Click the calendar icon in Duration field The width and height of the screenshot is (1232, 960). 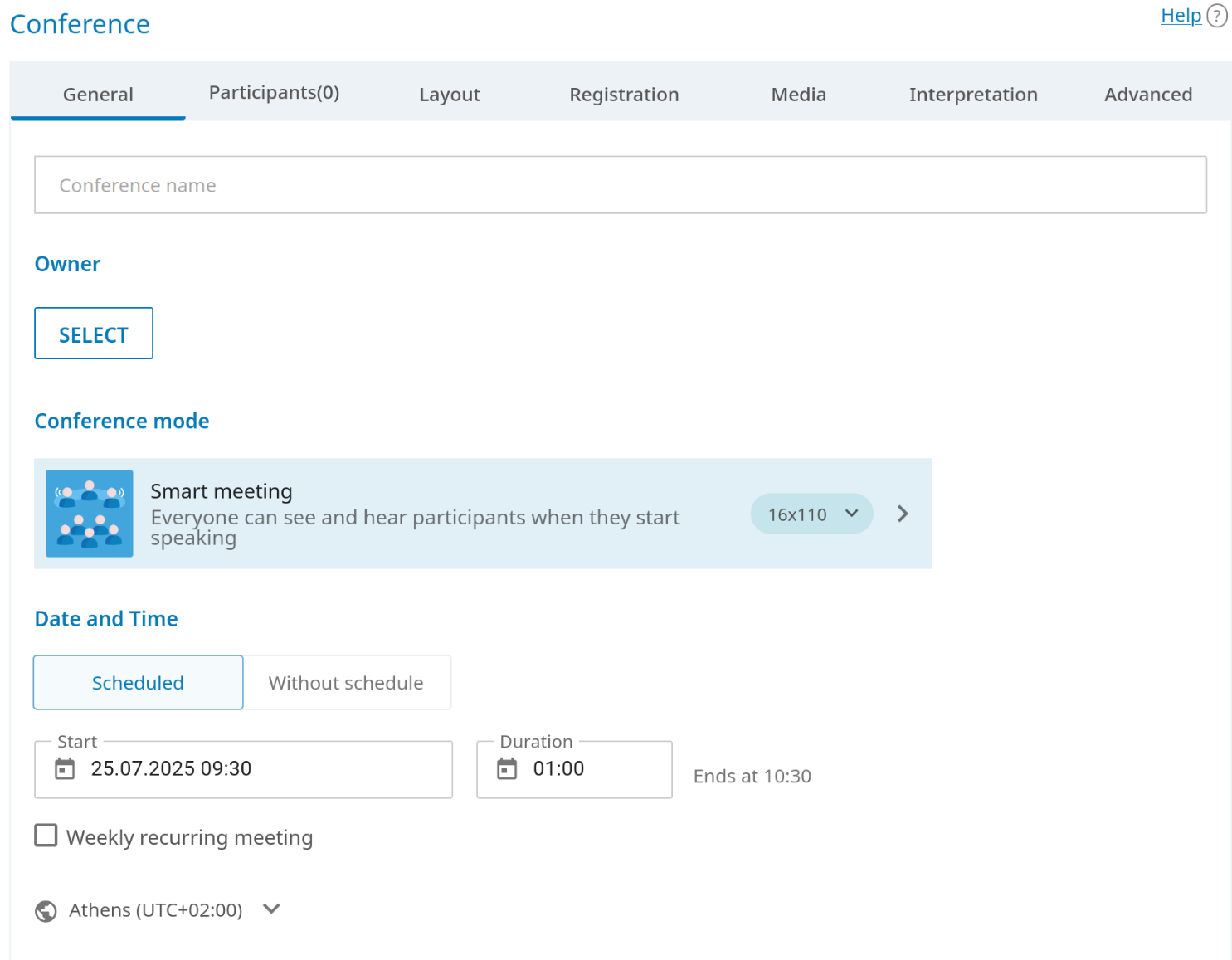[x=507, y=769]
